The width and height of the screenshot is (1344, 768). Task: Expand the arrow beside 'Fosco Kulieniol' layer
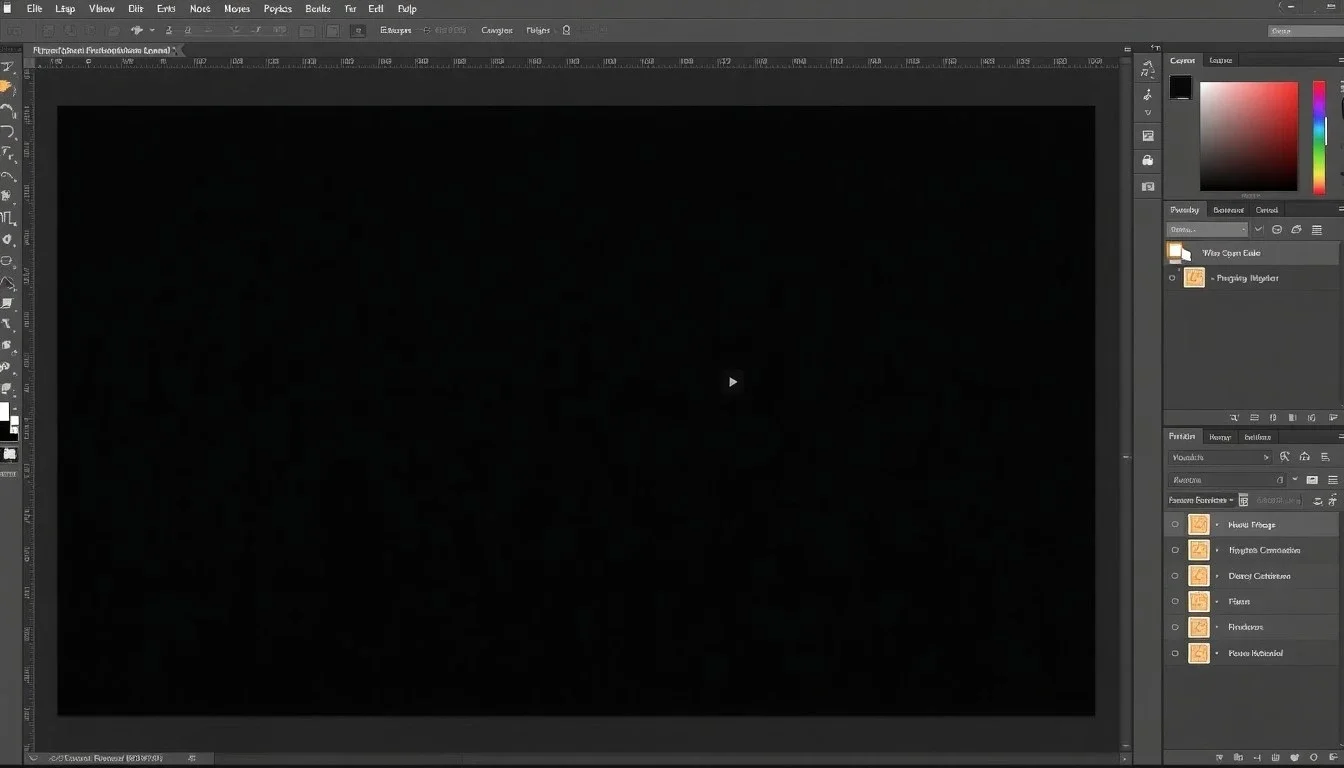pos(1217,653)
